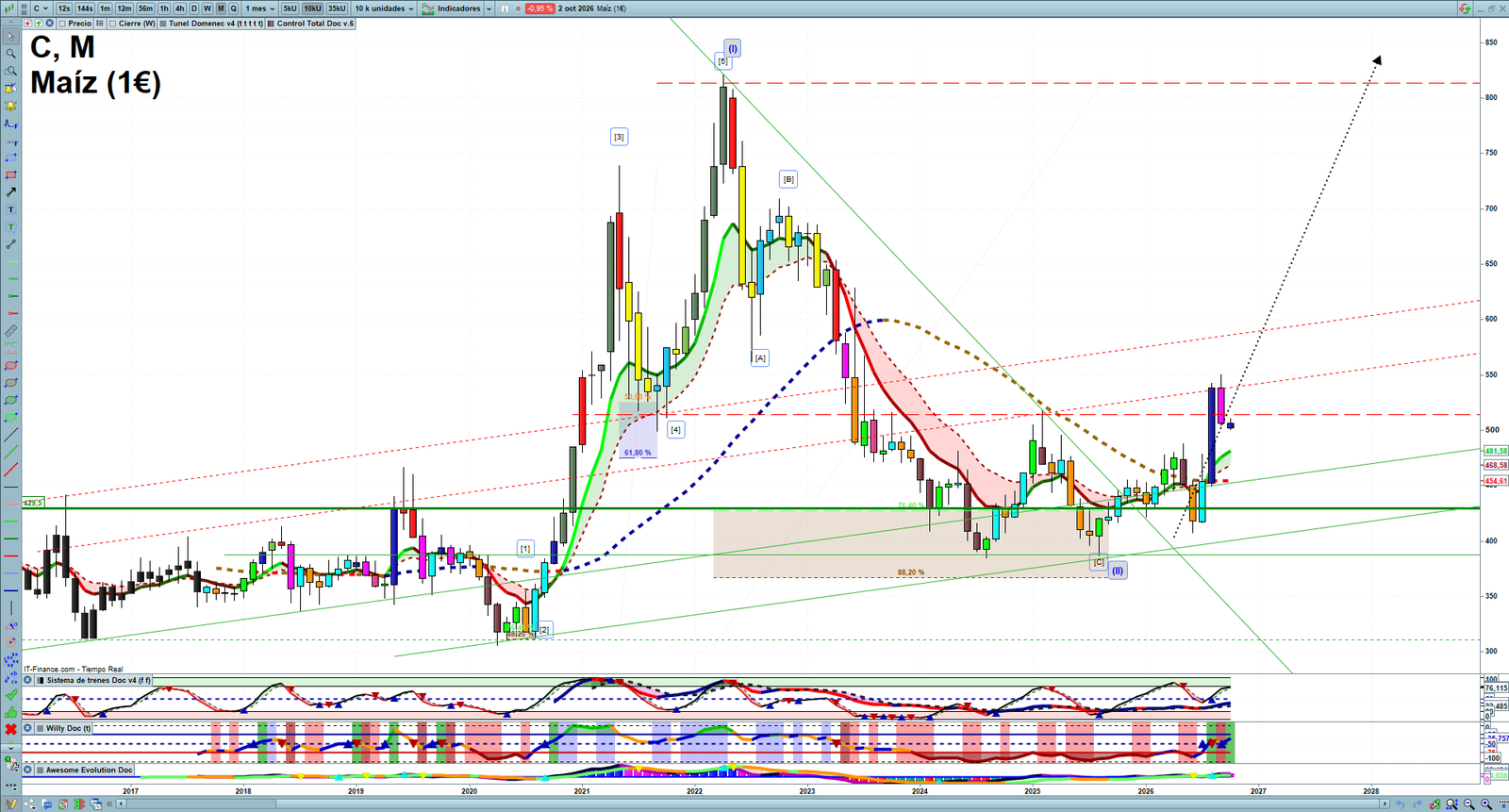Close the Sistema de trenes Doc panel
The height and width of the screenshot is (812, 1509).
(x=27, y=680)
